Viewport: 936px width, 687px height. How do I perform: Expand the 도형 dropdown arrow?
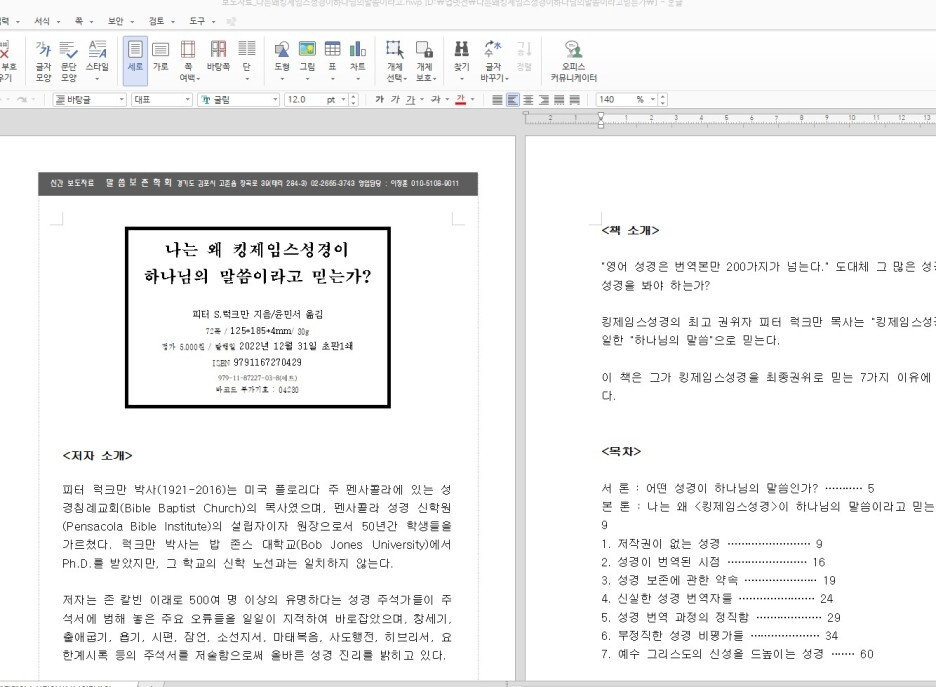[282, 79]
